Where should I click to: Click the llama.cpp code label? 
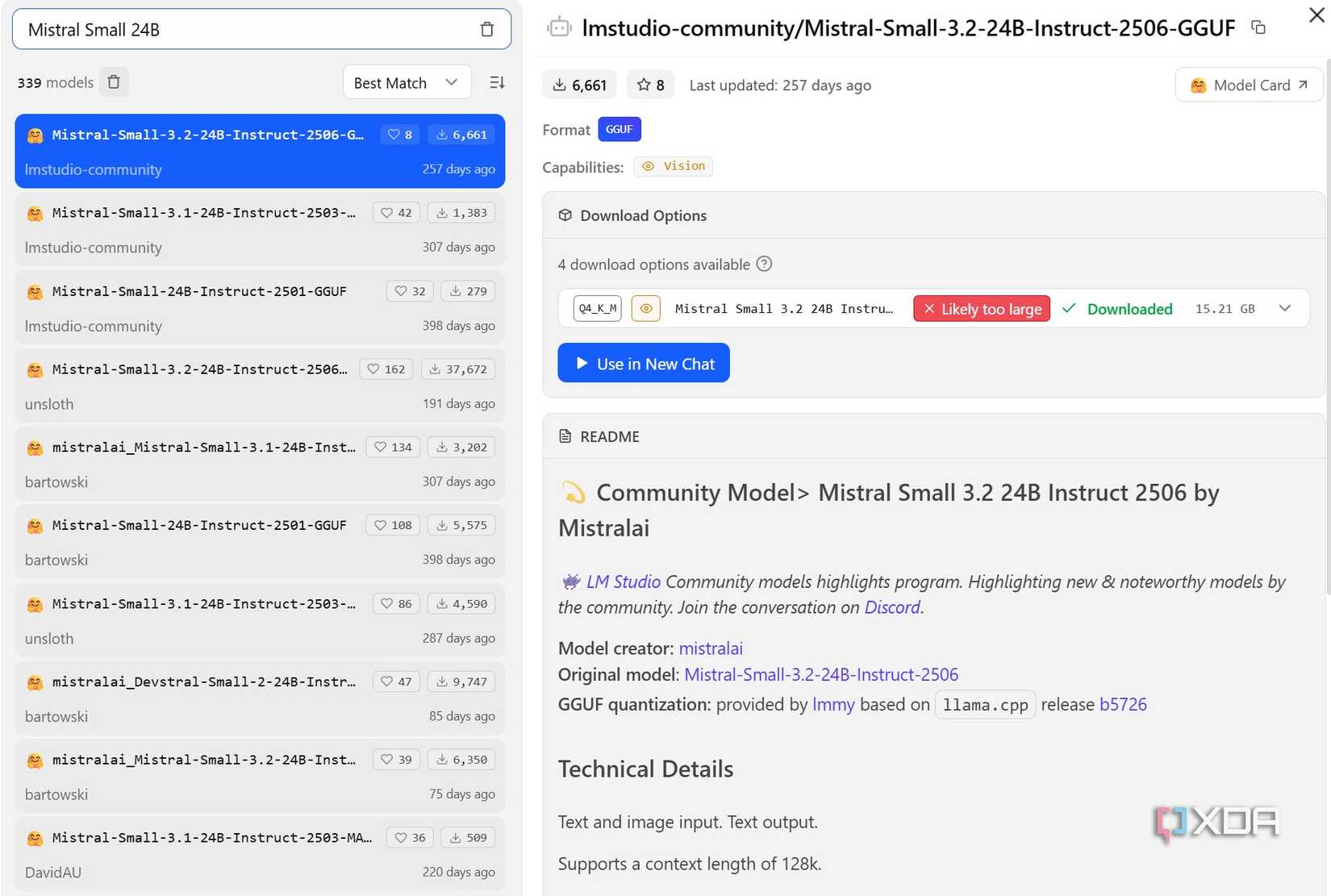click(x=985, y=705)
